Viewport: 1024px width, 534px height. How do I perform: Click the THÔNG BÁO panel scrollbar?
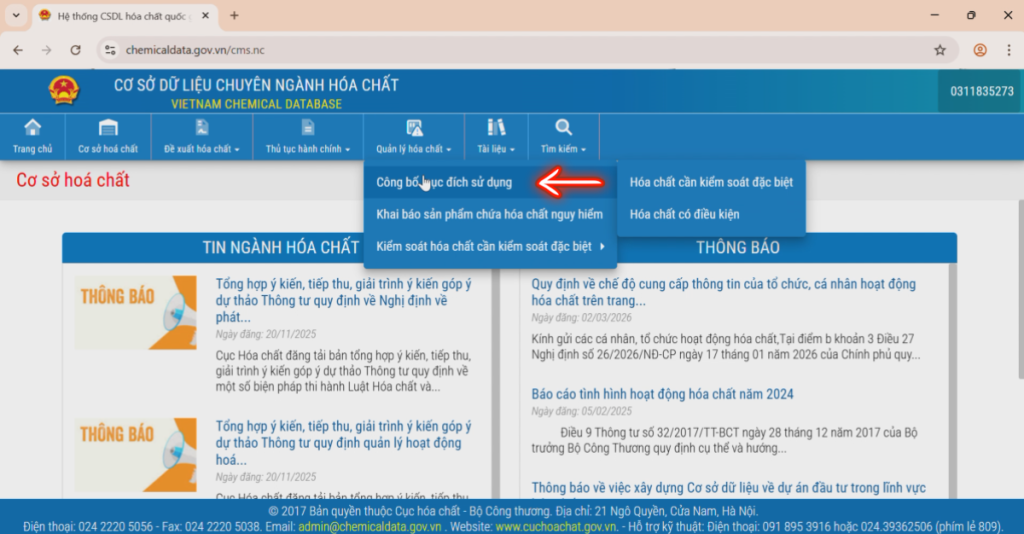click(953, 381)
